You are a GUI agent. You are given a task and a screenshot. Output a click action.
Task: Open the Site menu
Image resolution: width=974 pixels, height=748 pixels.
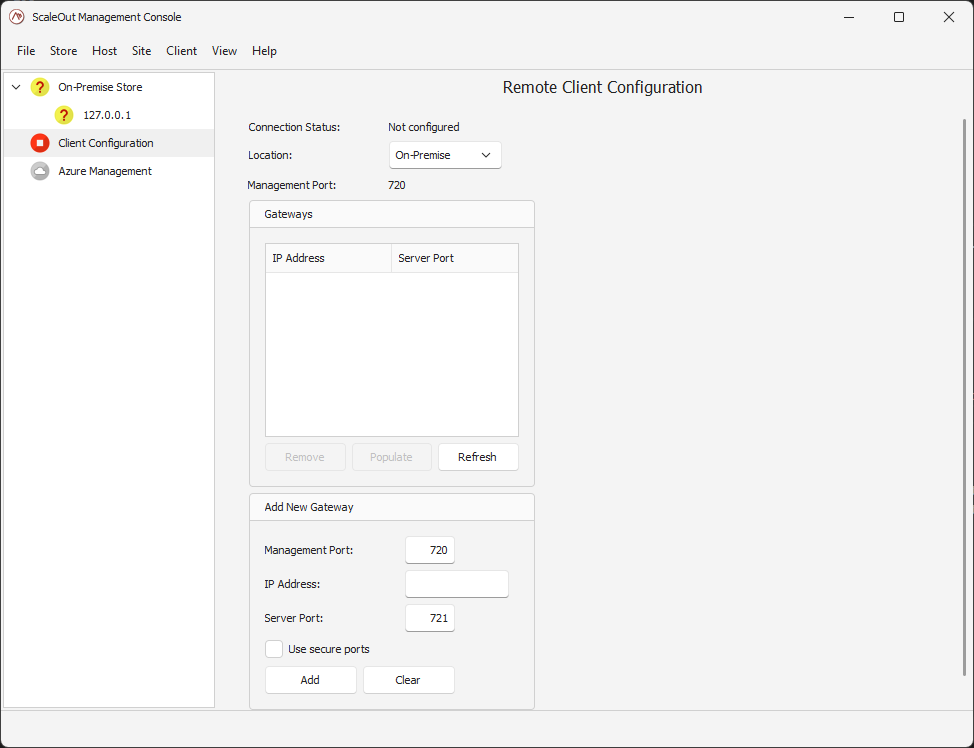[x=142, y=51]
